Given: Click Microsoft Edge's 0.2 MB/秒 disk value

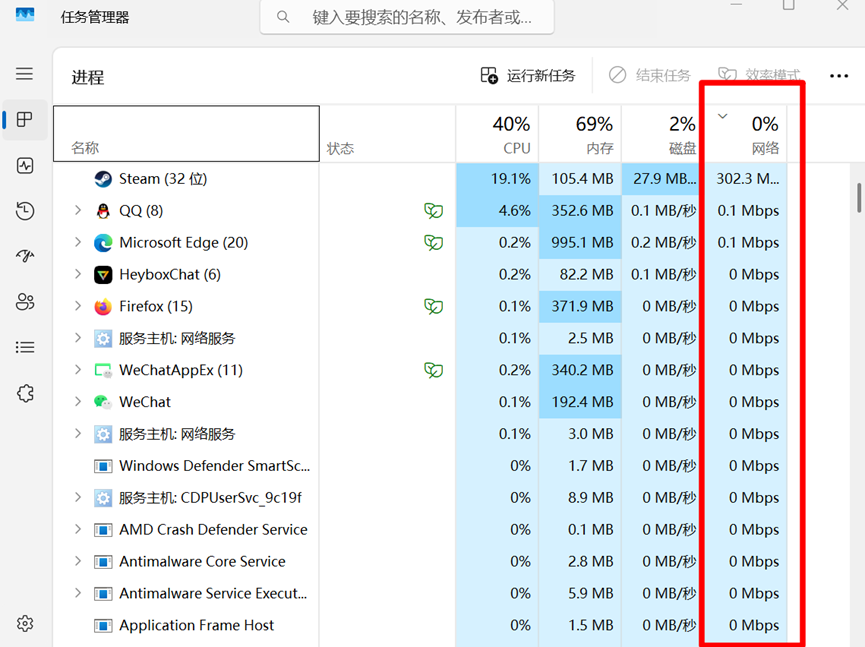Looking at the screenshot, I should (664, 243).
